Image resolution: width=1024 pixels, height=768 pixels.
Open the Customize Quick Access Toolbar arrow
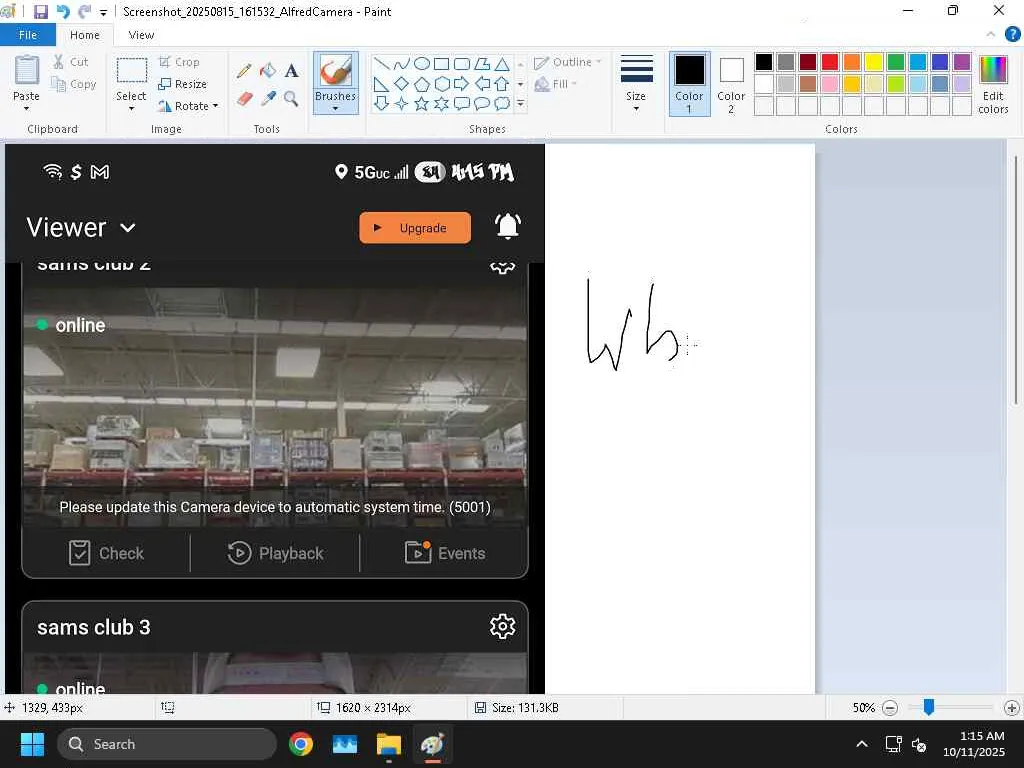coord(103,12)
